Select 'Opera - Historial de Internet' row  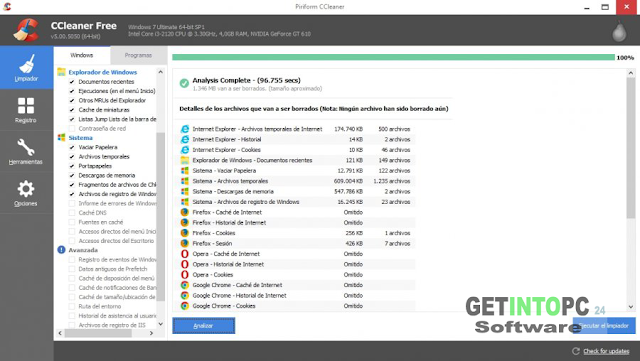(x=298, y=264)
